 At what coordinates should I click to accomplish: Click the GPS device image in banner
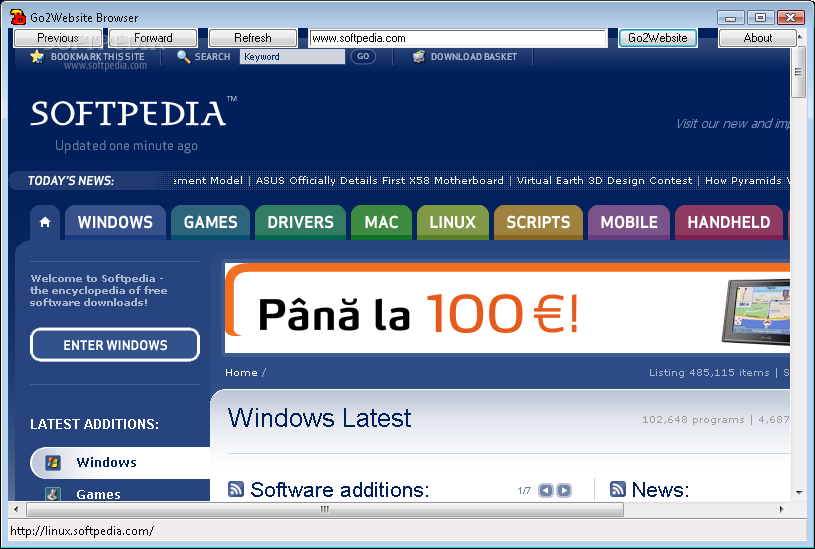756,312
